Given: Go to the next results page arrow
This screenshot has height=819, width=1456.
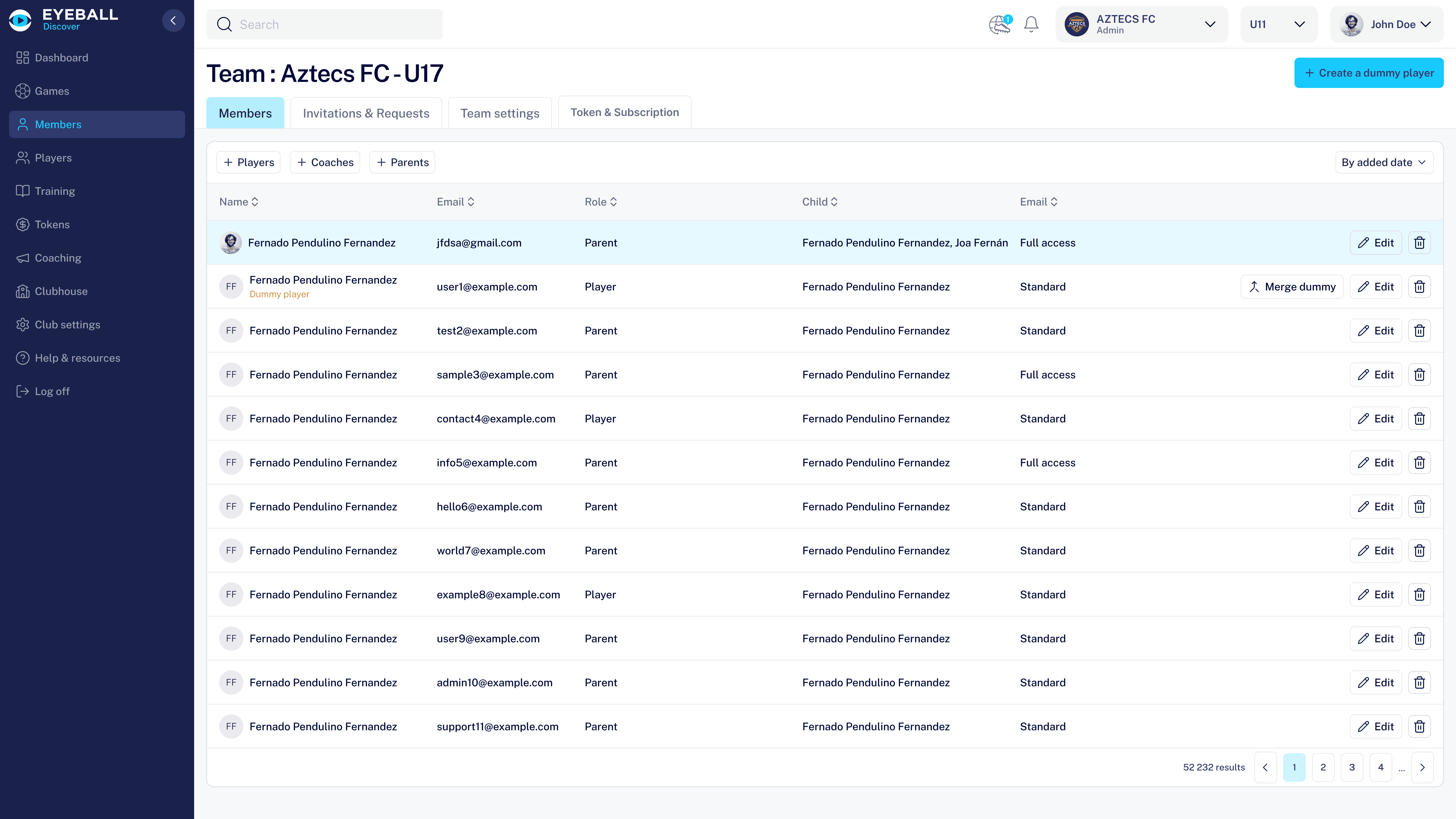Looking at the screenshot, I should pyautogui.click(x=1422, y=768).
